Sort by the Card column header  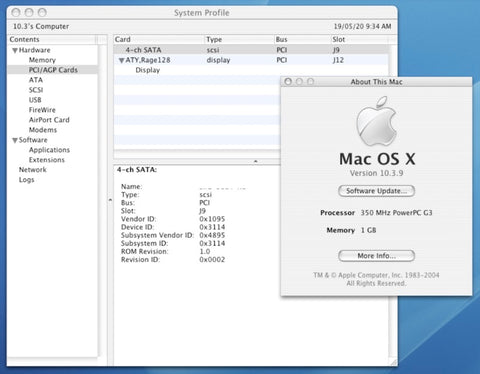click(158, 39)
